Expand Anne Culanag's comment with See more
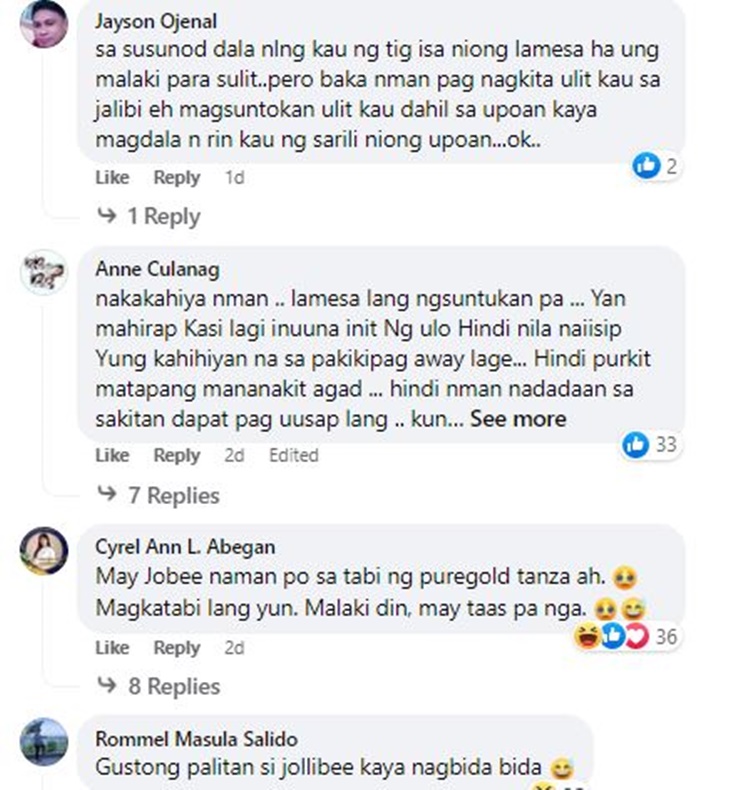The height and width of the screenshot is (790, 750). [x=518, y=419]
